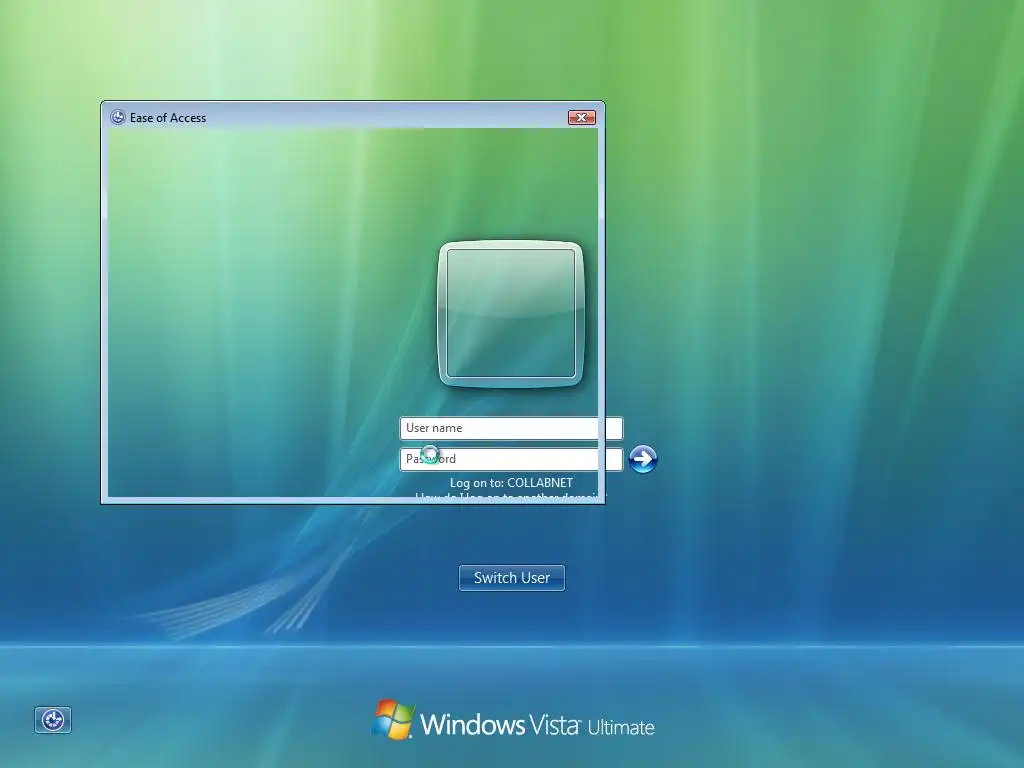Submit login with the blue arrow button

(x=643, y=459)
